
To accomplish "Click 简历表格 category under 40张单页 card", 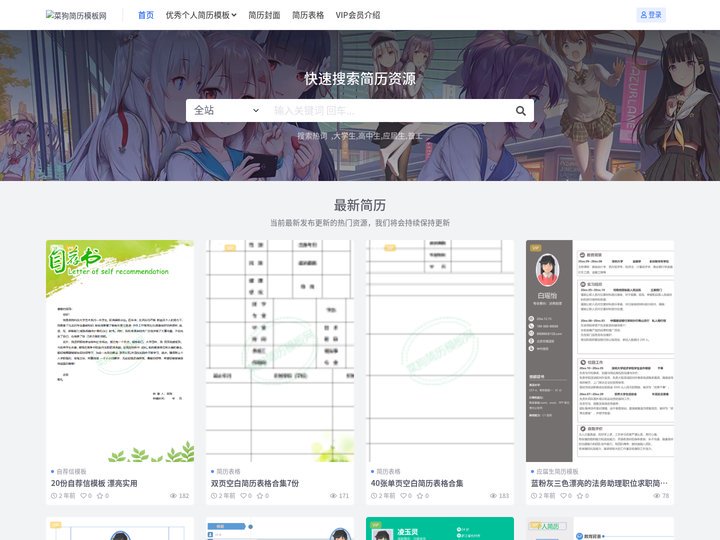I will pyautogui.click(x=388, y=472).
